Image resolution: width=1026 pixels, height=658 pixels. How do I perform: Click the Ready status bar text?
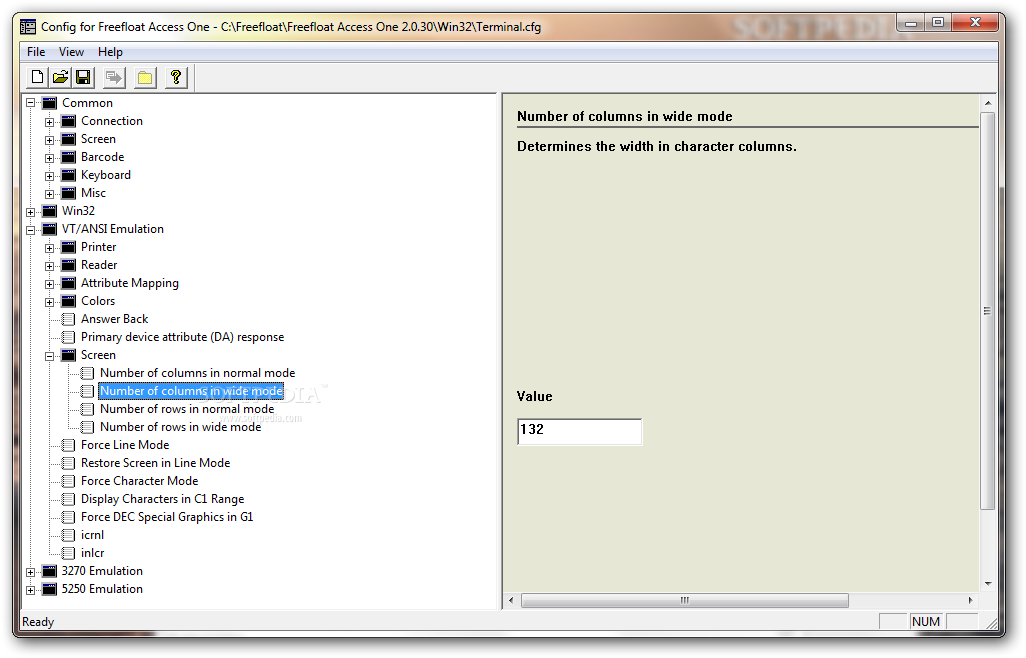coord(38,622)
